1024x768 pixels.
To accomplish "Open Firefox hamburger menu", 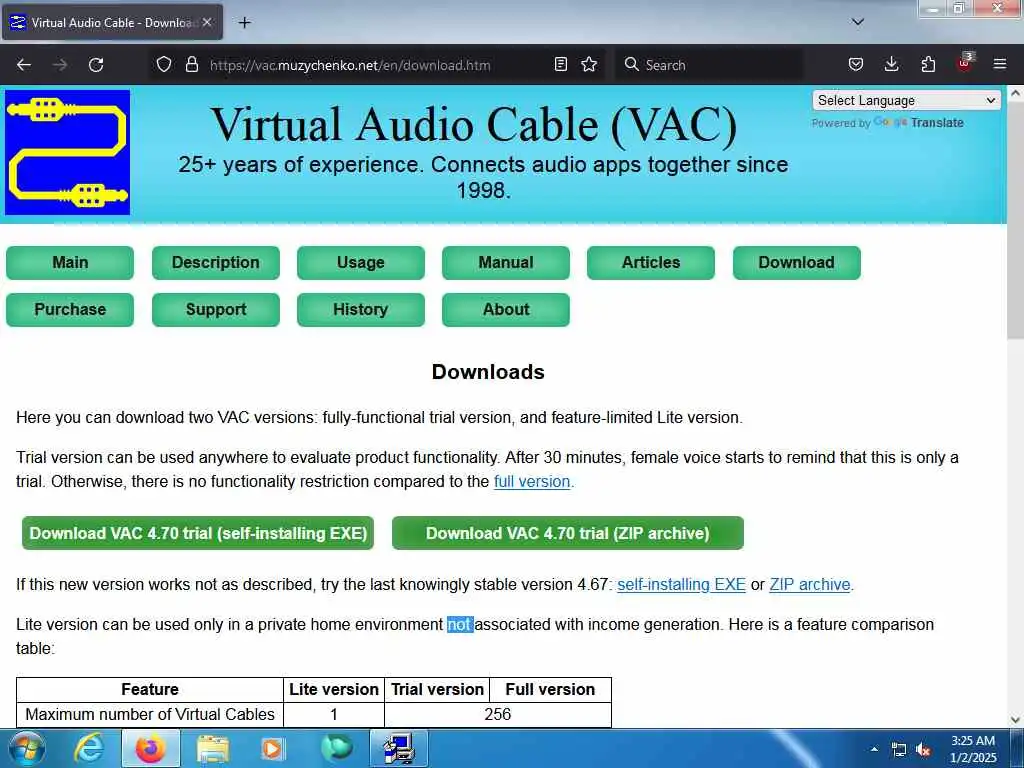I will click(x=1000, y=65).
